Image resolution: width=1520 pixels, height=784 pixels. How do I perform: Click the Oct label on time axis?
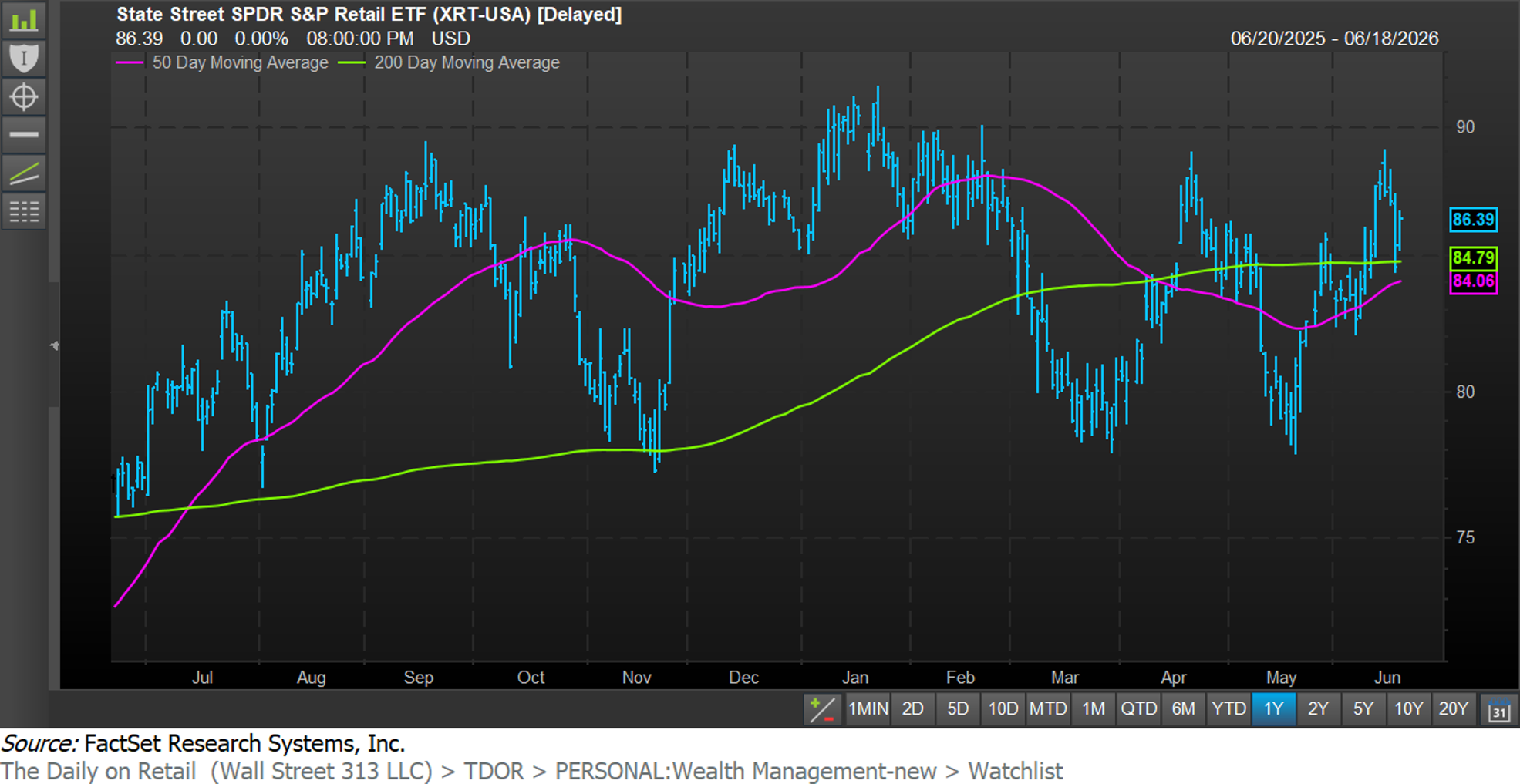(x=531, y=678)
